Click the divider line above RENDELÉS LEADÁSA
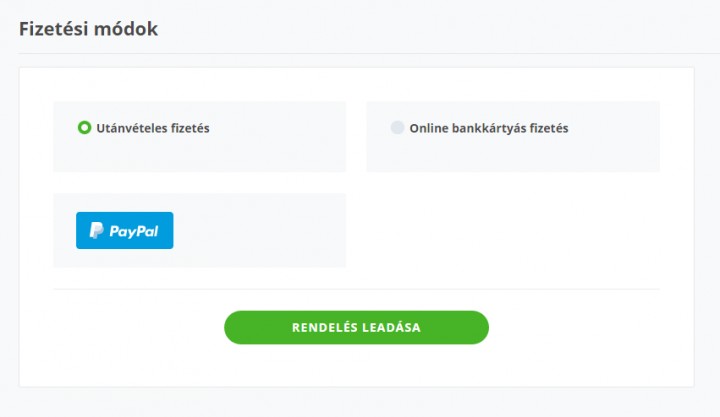 pyautogui.click(x=356, y=289)
